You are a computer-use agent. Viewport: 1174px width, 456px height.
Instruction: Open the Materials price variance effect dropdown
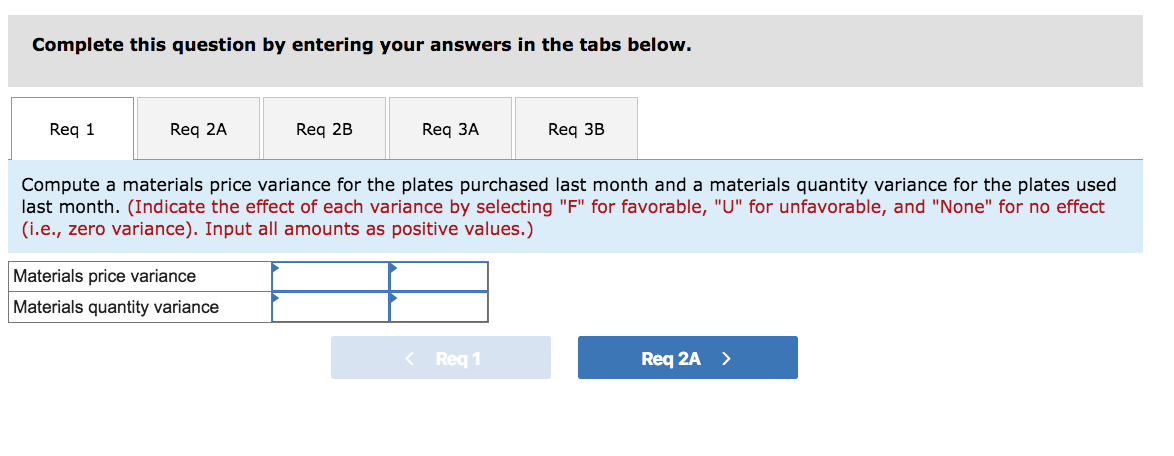(439, 277)
